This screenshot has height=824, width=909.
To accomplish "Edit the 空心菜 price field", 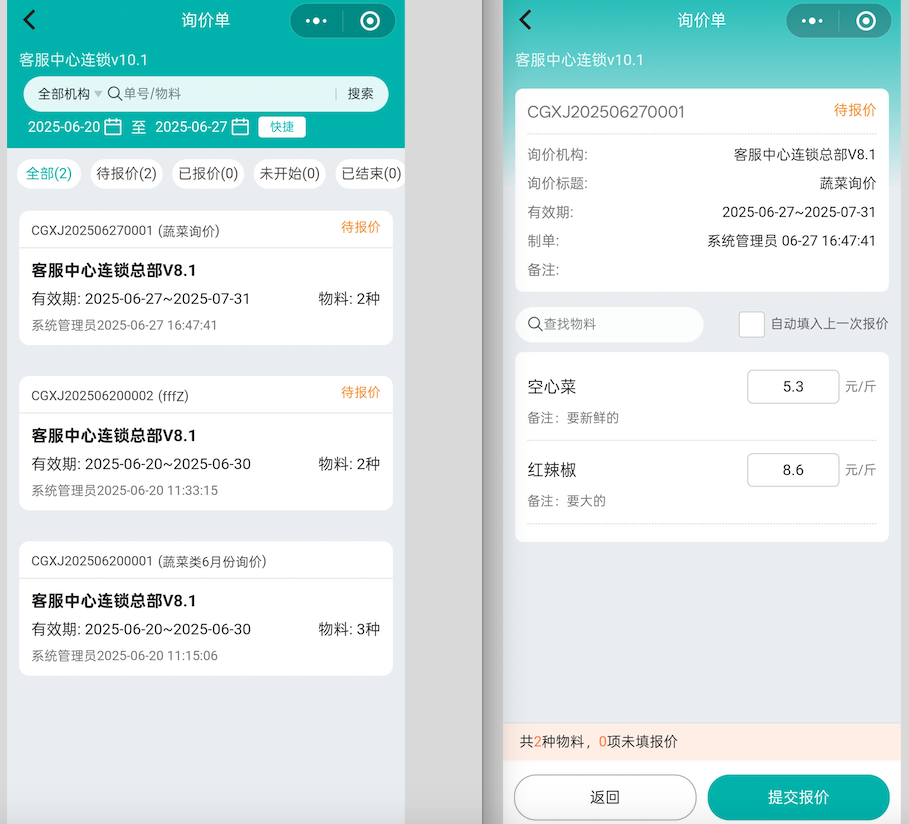I will (792, 387).
